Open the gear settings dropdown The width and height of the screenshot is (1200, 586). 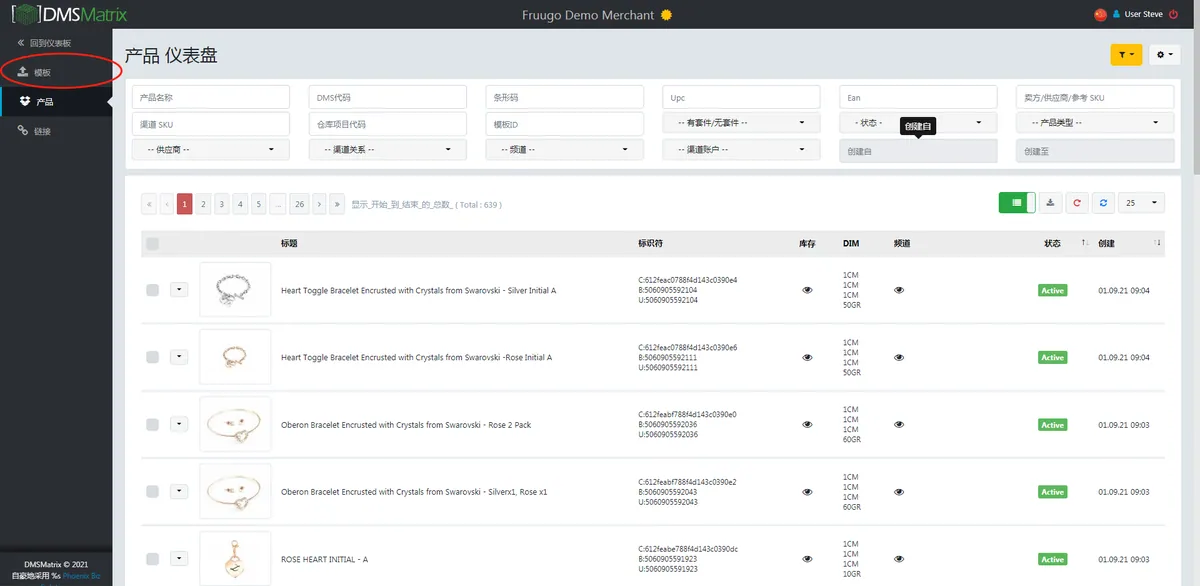tap(1164, 55)
